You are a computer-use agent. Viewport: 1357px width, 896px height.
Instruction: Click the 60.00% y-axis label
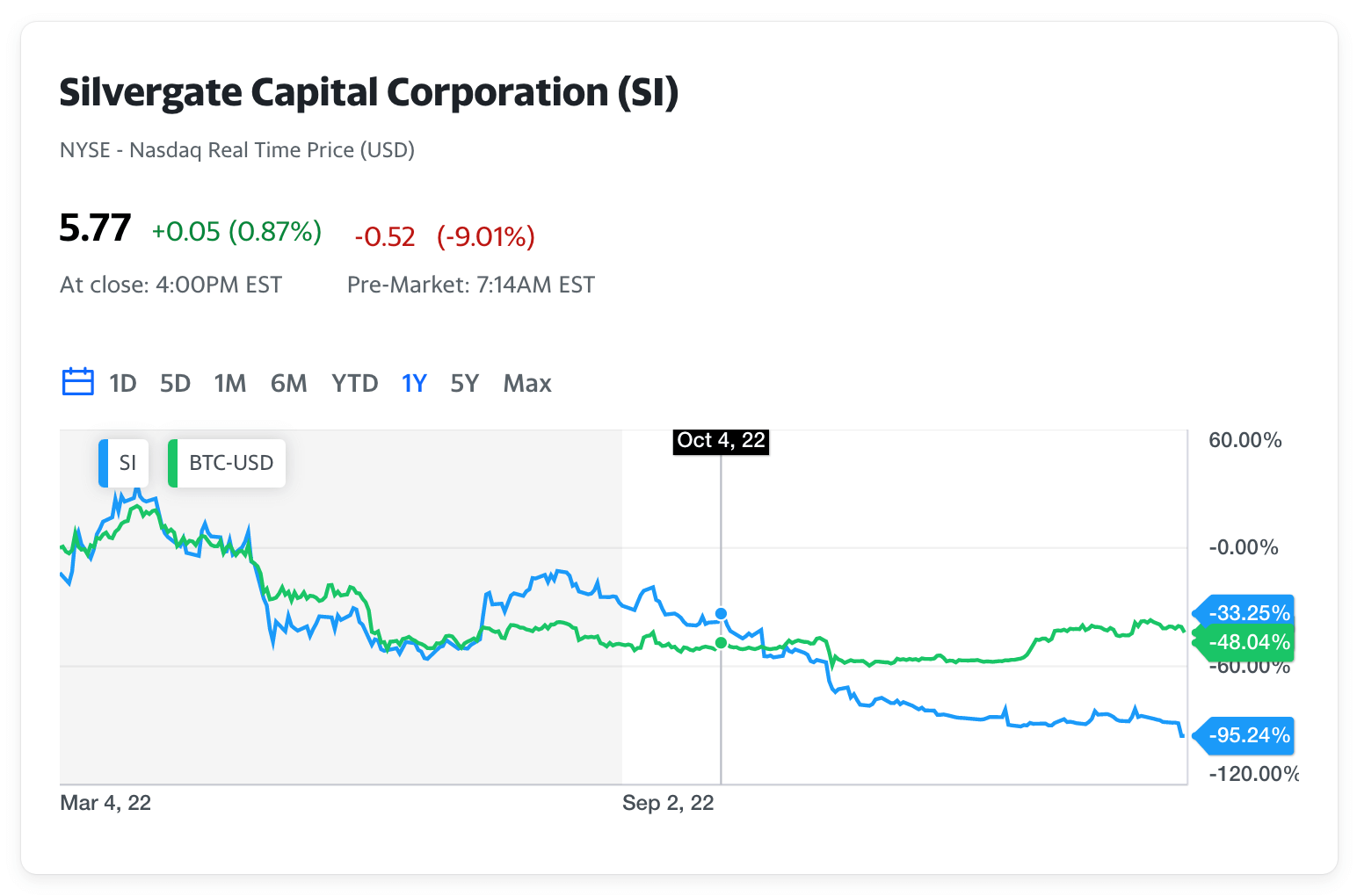(x=1245, y=440)
